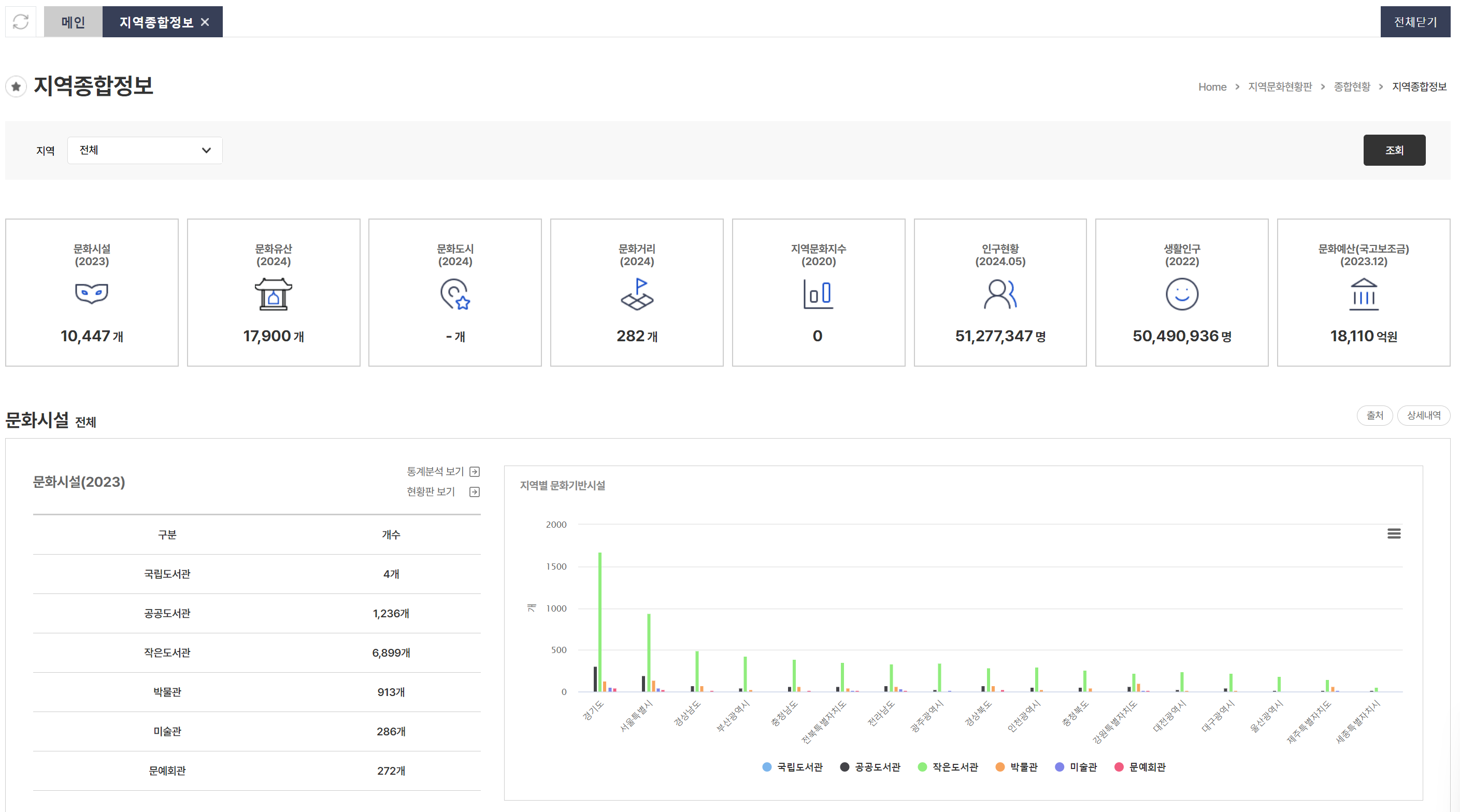Toggle 공공도서관 legend series
Viewport: 1460px width, 812px height.
(869, 766)
